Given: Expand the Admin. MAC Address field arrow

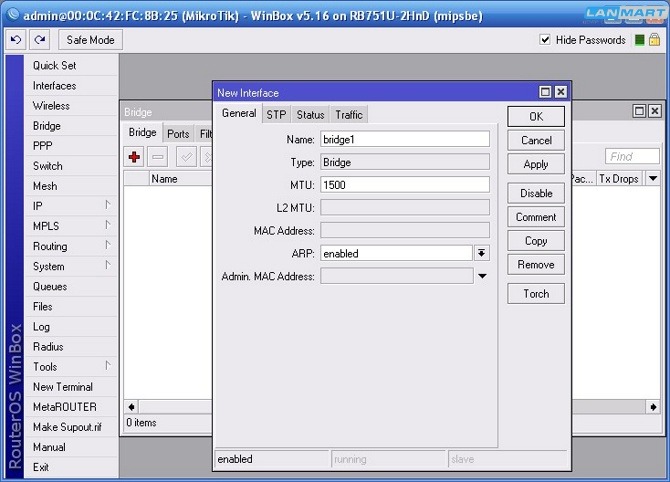Looking at the screenshot, I should [482, 276].
